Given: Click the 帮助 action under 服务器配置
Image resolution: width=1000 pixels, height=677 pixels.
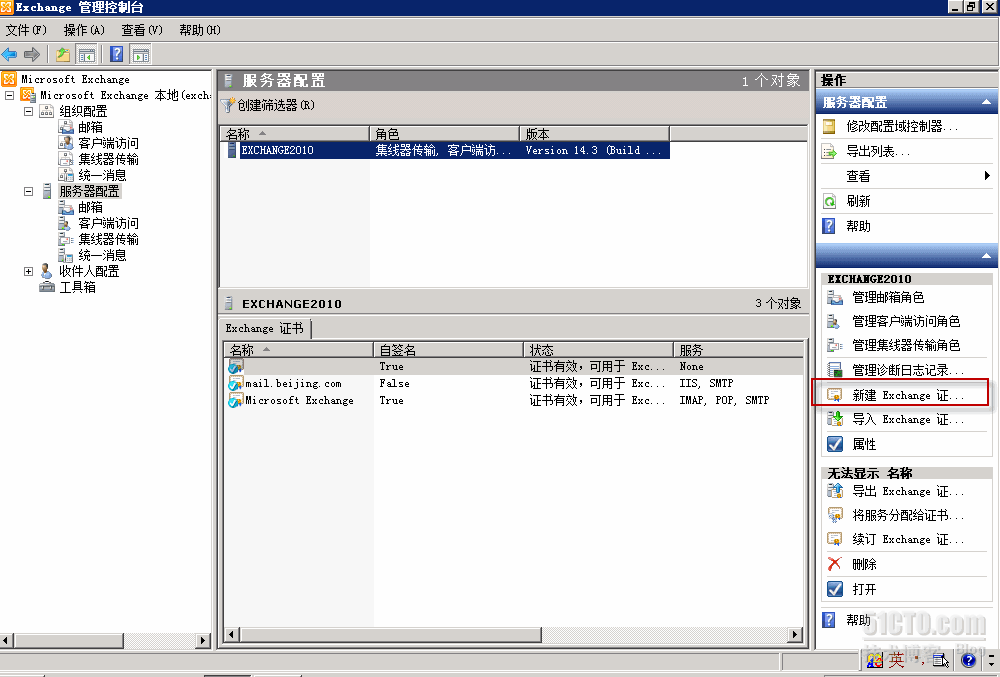Looking at the screenshot, I should point(858,226).
